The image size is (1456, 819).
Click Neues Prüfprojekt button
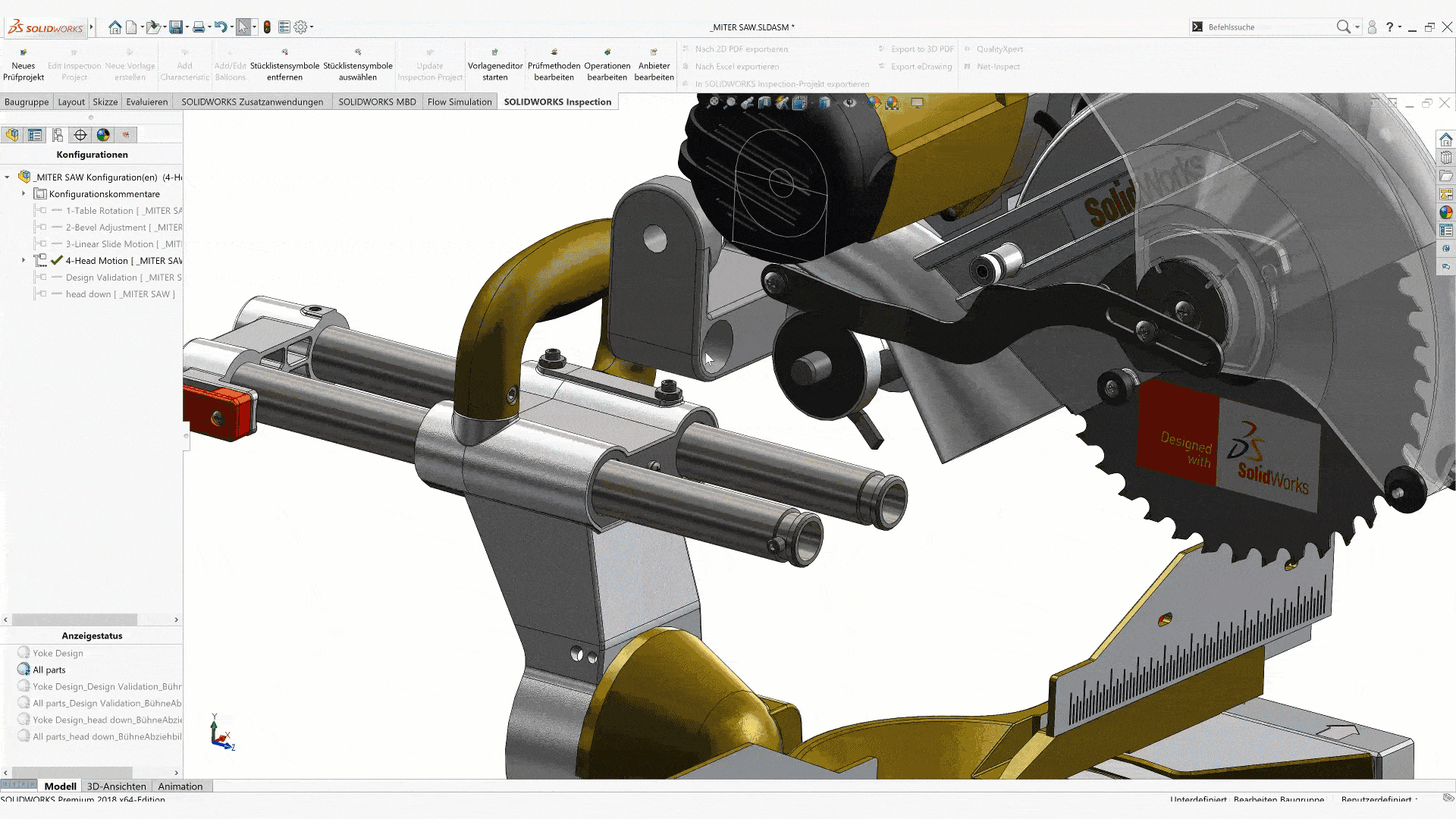pyautogui.click(x=24, y=65)
